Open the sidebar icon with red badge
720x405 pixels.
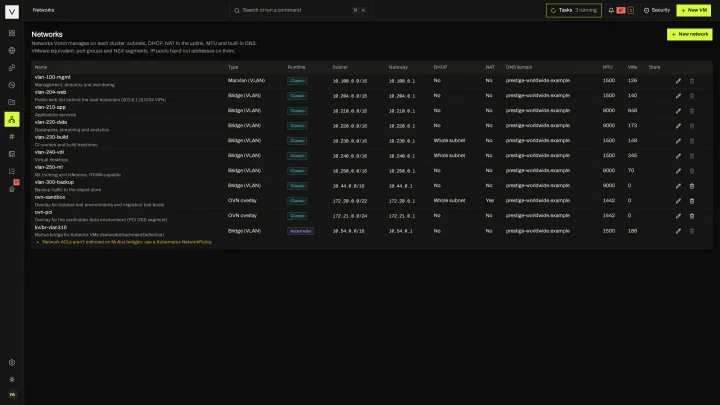click(x=12, y=188)
